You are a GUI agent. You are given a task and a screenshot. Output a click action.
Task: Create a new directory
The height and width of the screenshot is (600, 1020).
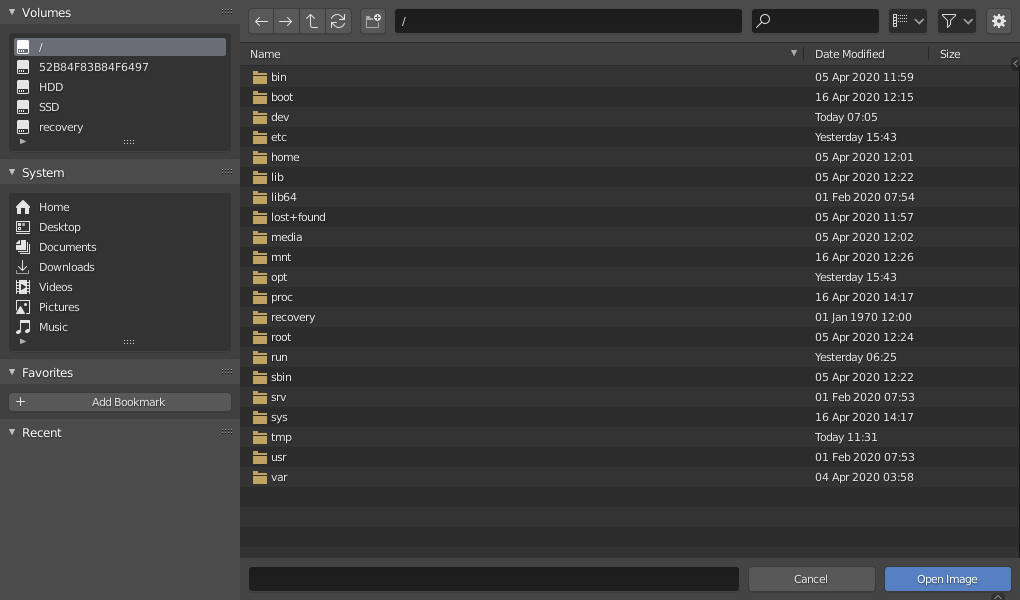pyautogui.click(x=372, y=20)
